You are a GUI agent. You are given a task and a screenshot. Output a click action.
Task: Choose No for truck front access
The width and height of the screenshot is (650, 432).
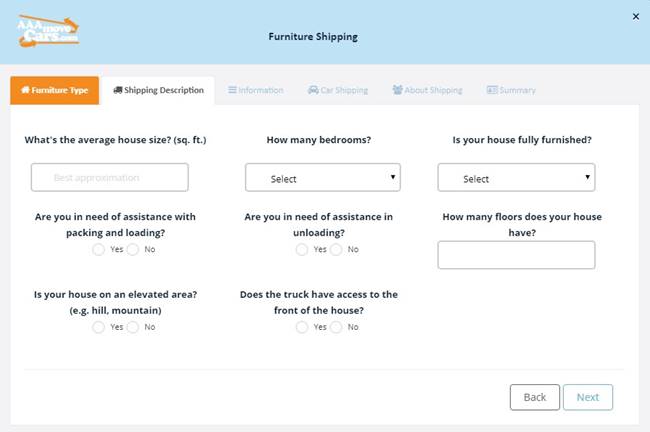(x=337, y=327)
